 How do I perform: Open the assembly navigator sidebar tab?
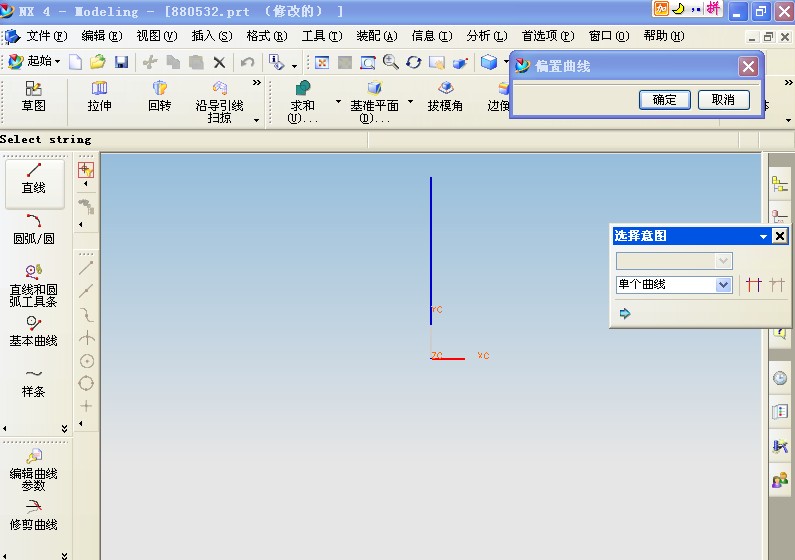point(780,183)
